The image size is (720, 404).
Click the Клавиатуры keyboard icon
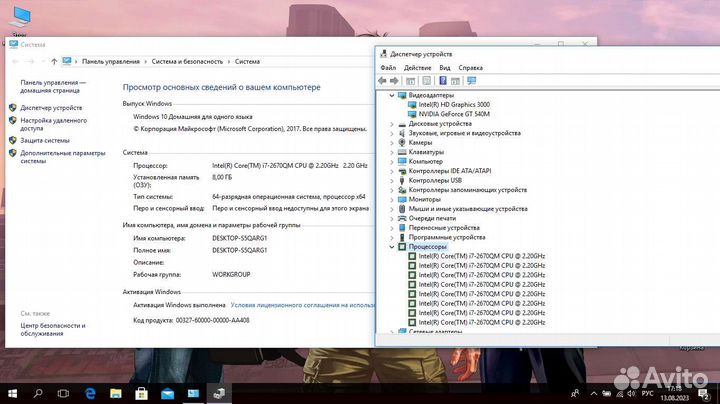(402, 152)
